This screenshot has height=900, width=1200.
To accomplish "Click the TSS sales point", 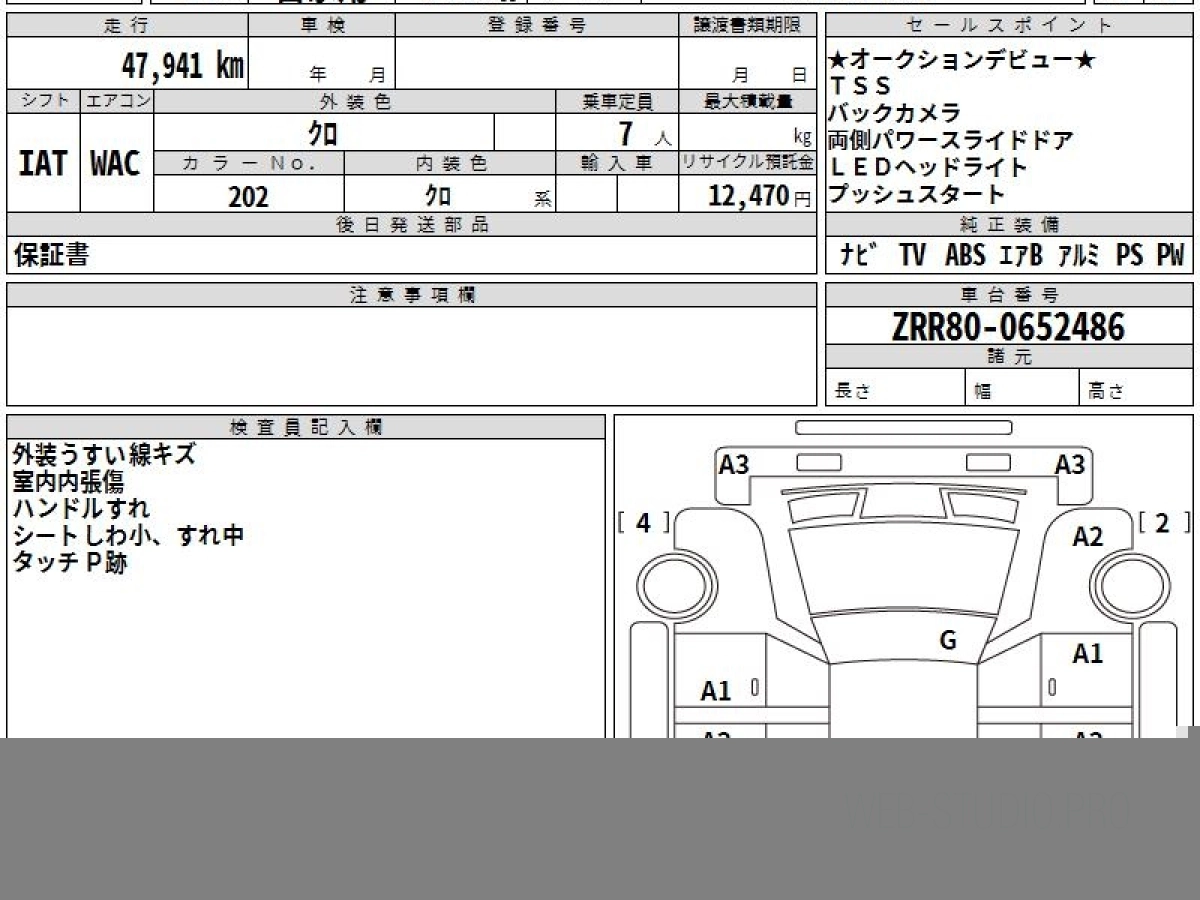I will click(861, 87).
